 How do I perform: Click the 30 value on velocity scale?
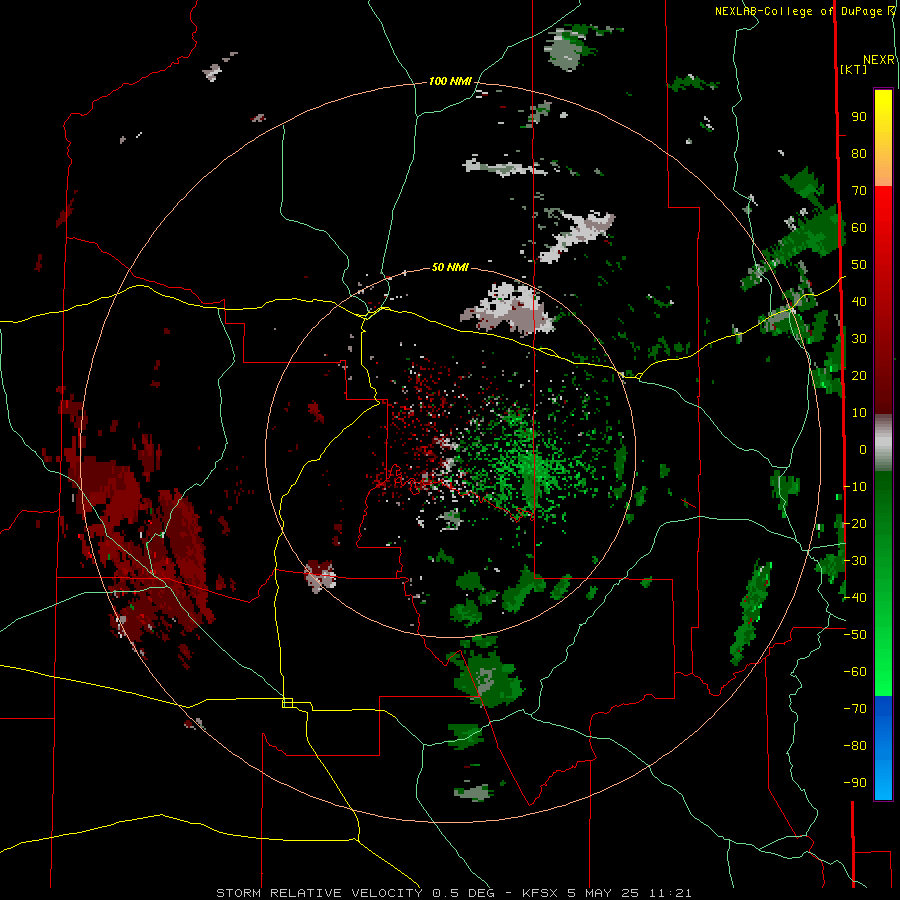[x=859, y=339]
